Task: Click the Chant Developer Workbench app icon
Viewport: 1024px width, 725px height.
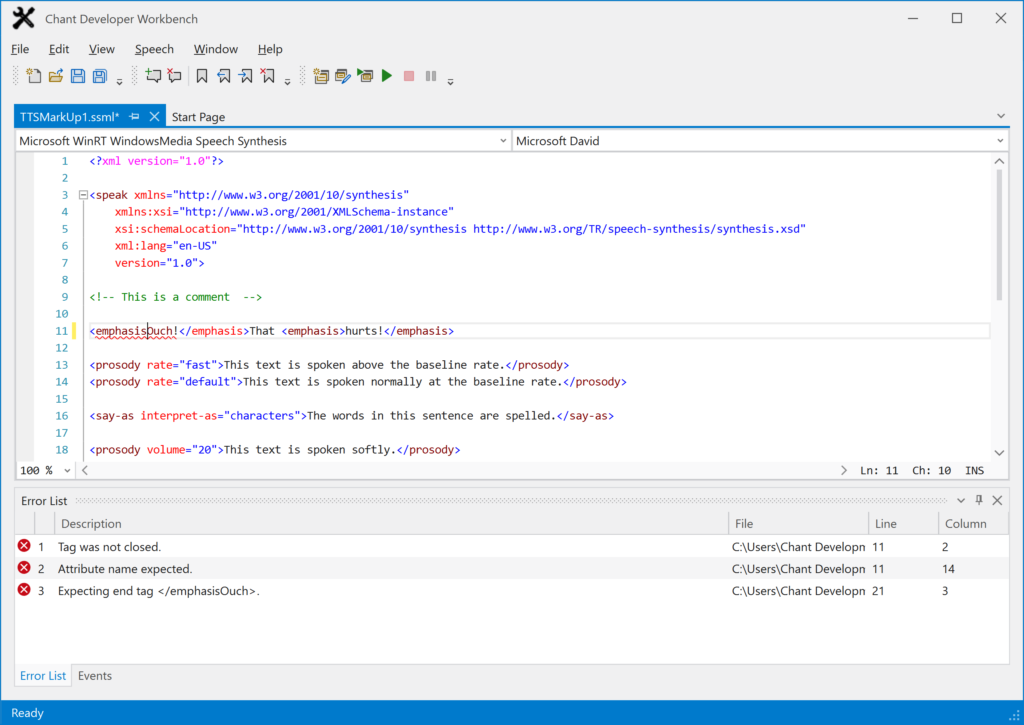Action: tap(24, 18)
